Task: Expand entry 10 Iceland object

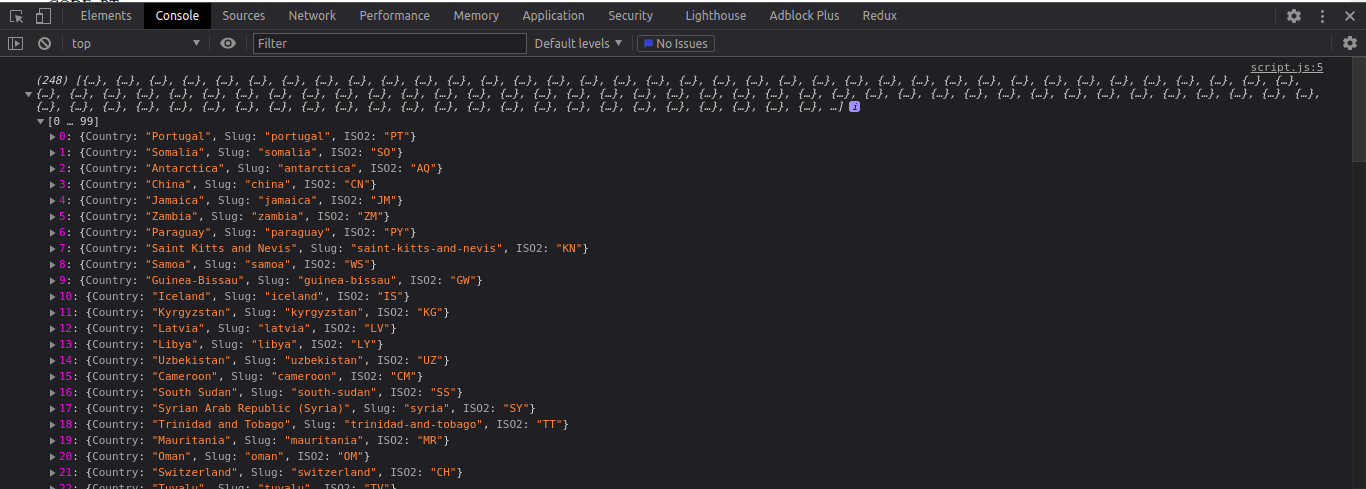Action: 52,296
